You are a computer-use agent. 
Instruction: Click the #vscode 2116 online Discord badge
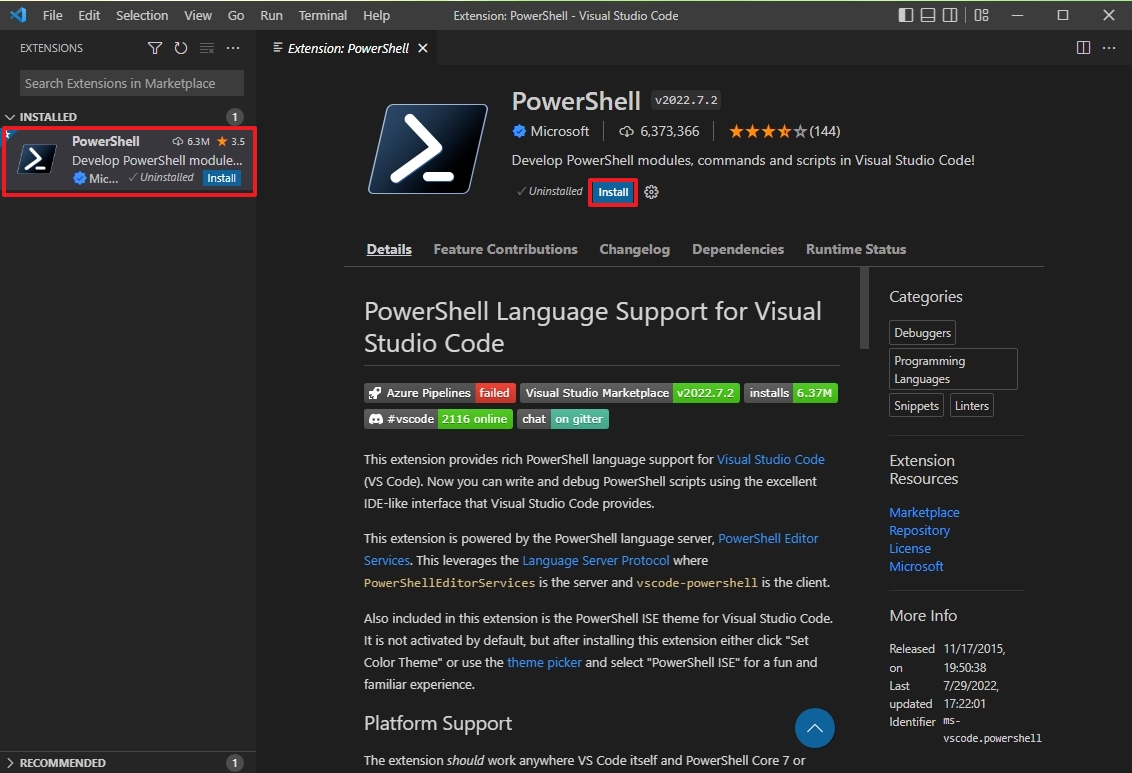(x=438, y=419)
